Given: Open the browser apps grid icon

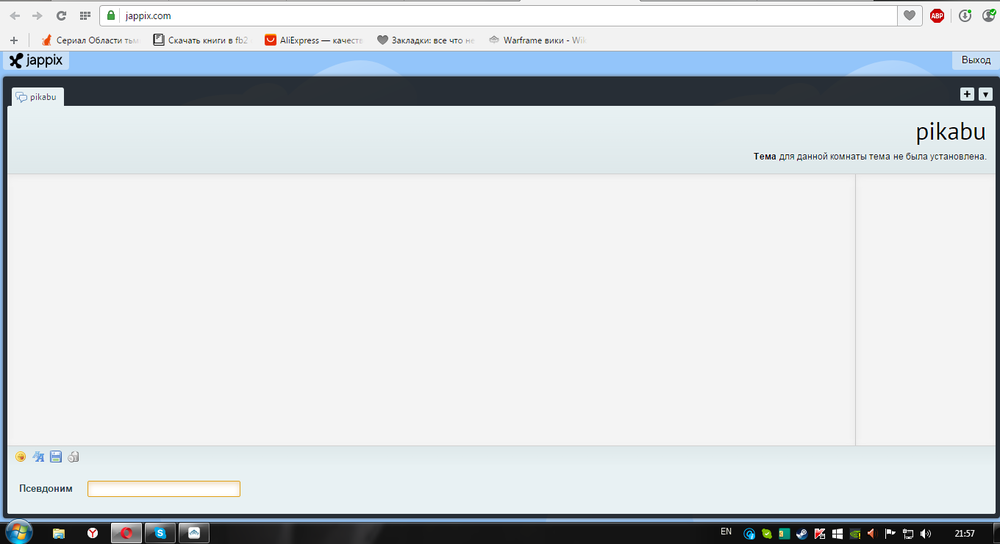Looking at the screenshot, I should tap(84, 16).
